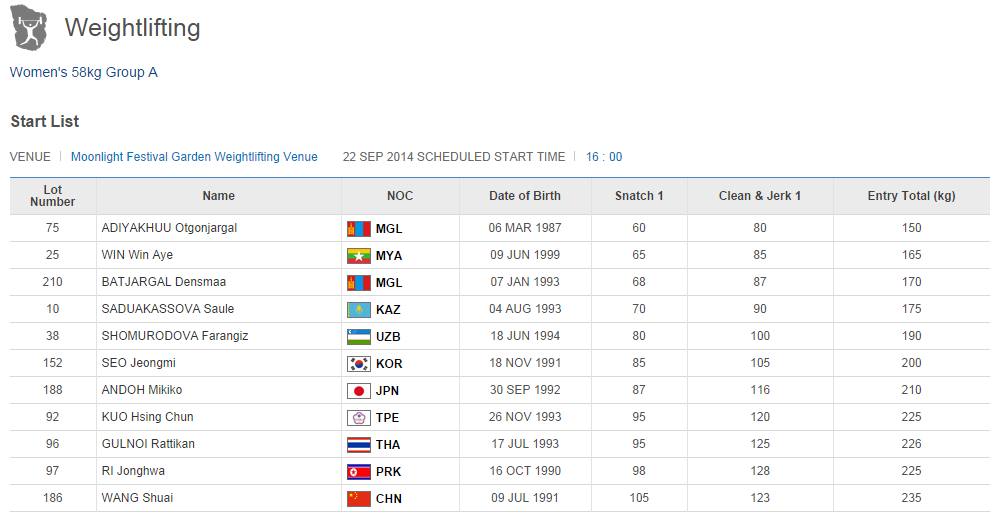Click the Snatch 1 column header
Image resolution: width=1006 pixels, height=519 pixels.
tap(639, 196)
